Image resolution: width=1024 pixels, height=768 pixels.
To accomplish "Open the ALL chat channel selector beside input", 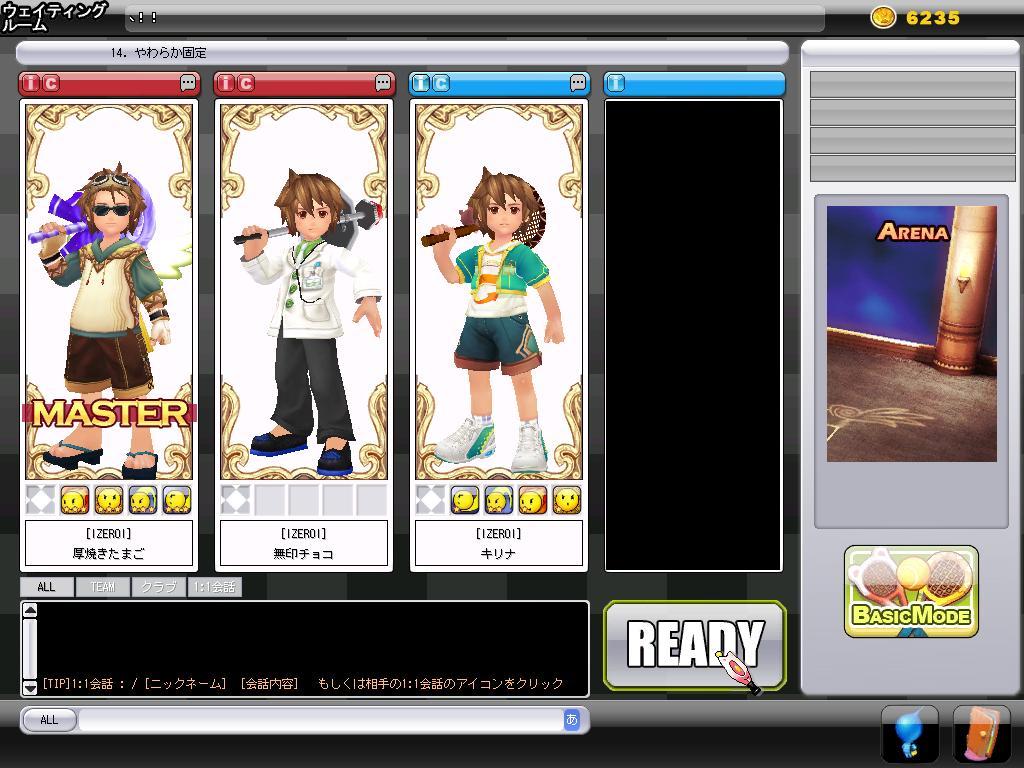I will point(48,719).
